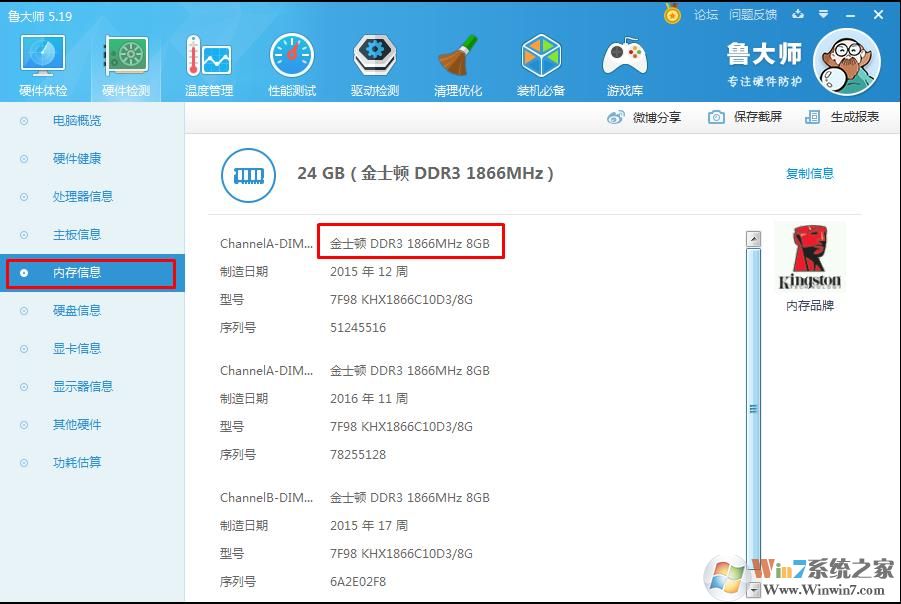Viewport: 901px width, 604px height.
Task: Open 游戏库 game controller icon
Action: [x=625, y=56]
